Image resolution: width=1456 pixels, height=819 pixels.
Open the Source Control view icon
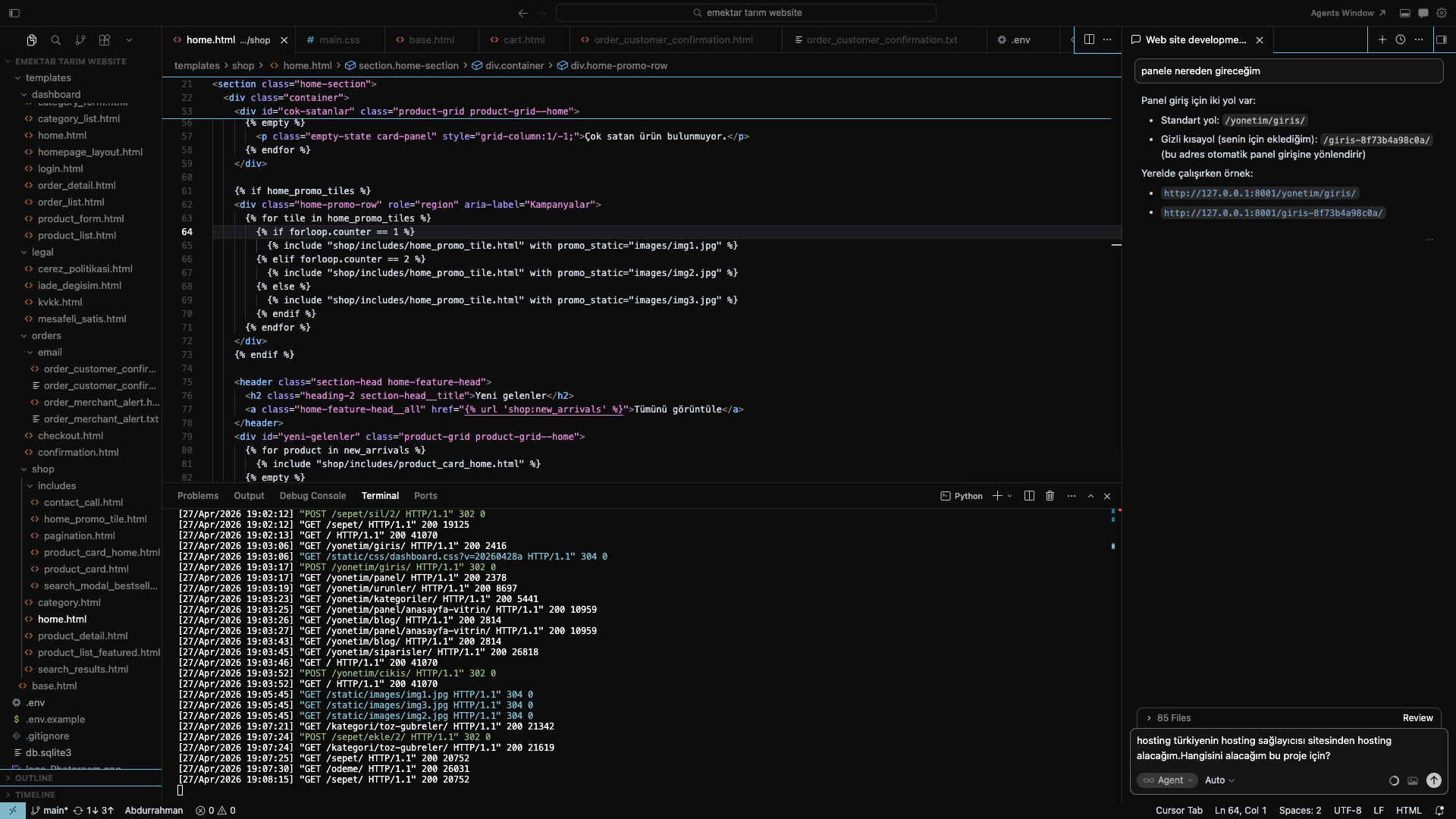click(80, 40)
